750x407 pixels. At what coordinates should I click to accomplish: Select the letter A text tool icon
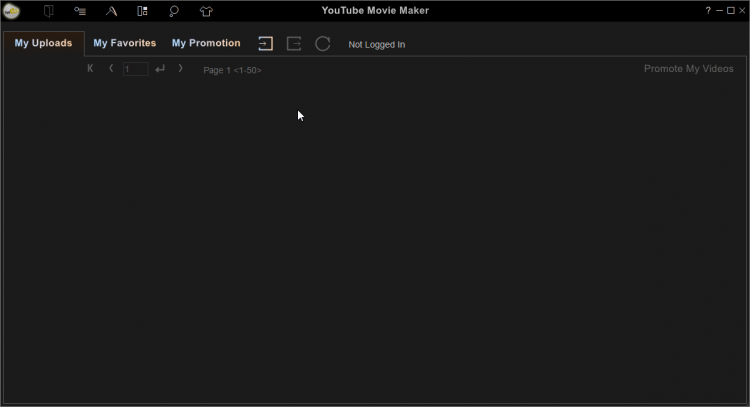click(111, 11)
